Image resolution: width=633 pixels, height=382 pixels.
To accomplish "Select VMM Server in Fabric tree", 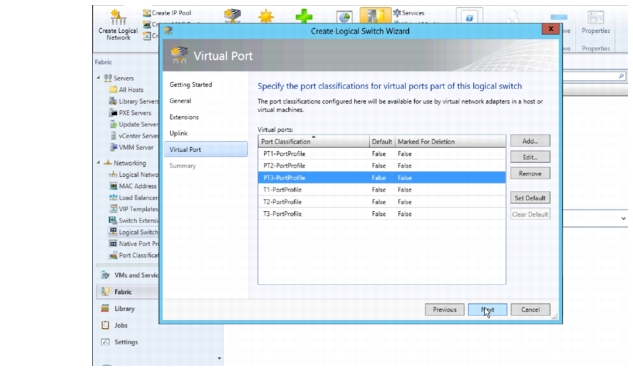I will [x=132, y=147].
